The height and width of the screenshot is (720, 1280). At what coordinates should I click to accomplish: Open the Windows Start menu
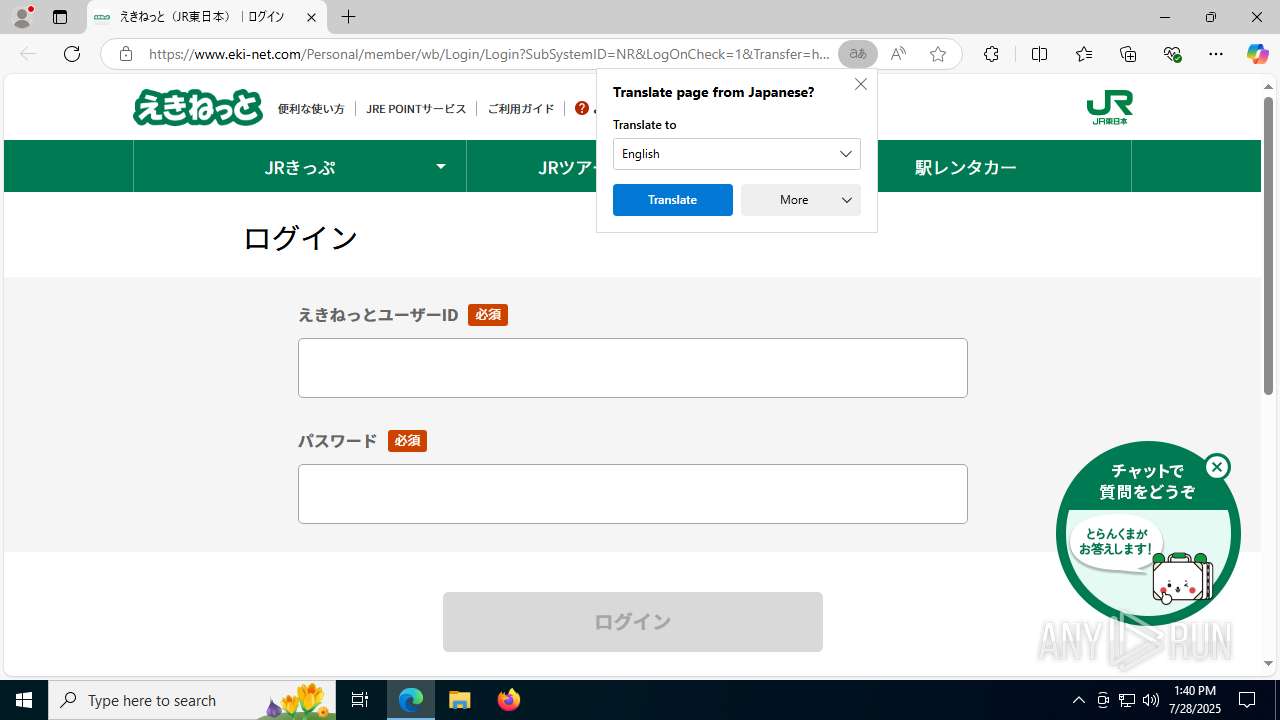click(x=24, y=700)
